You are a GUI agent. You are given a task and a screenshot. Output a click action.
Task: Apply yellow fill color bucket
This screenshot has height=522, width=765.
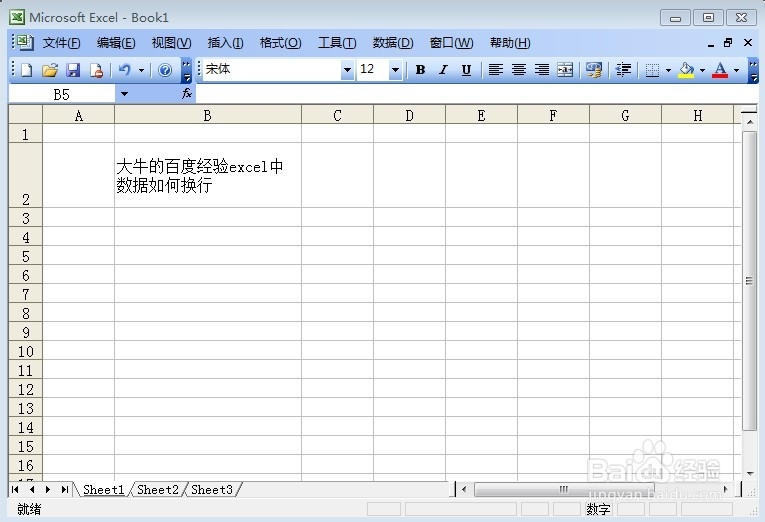[686, 70]
